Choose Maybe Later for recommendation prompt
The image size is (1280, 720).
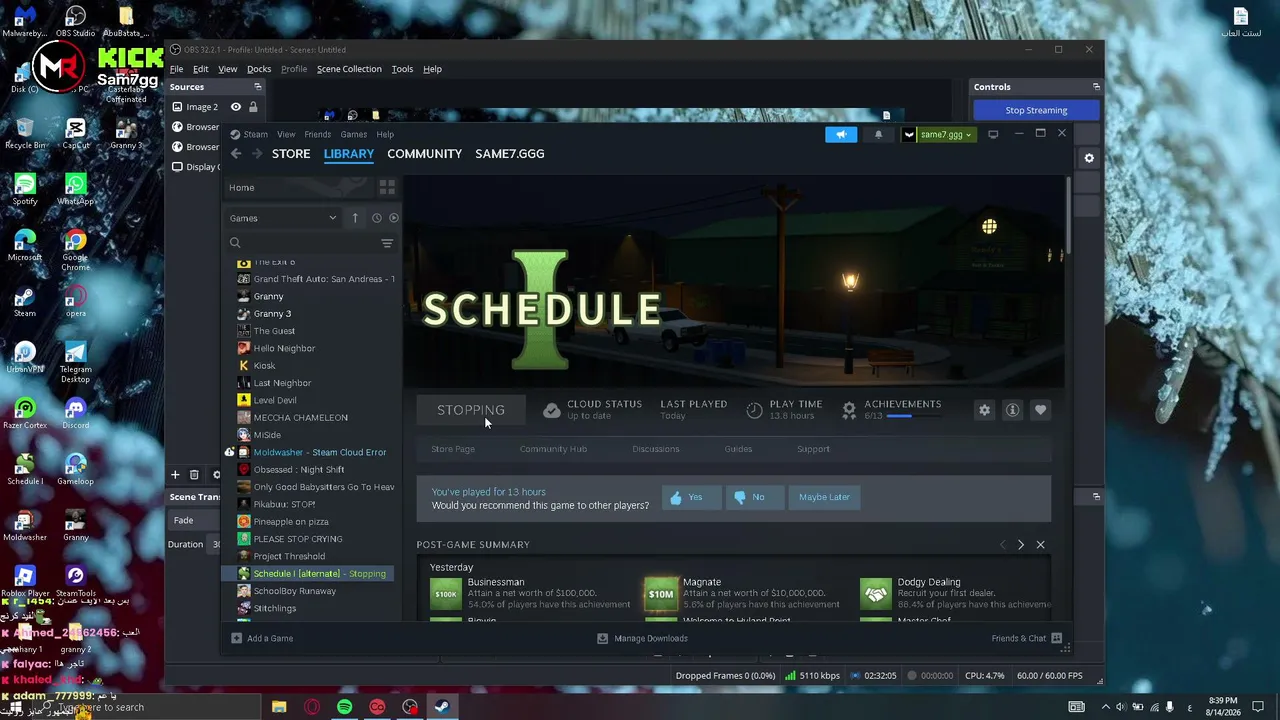(x=824, y=497)
